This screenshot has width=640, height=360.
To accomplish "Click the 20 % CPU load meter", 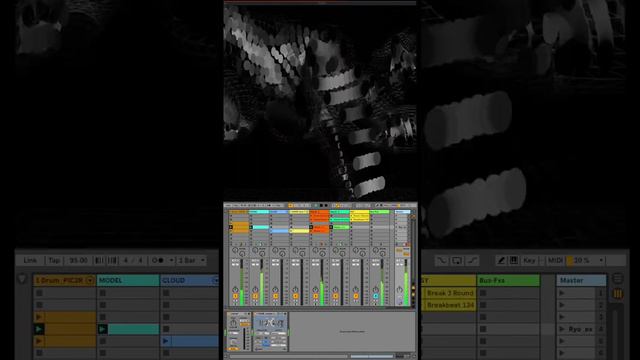I will [x=581, y=260].
